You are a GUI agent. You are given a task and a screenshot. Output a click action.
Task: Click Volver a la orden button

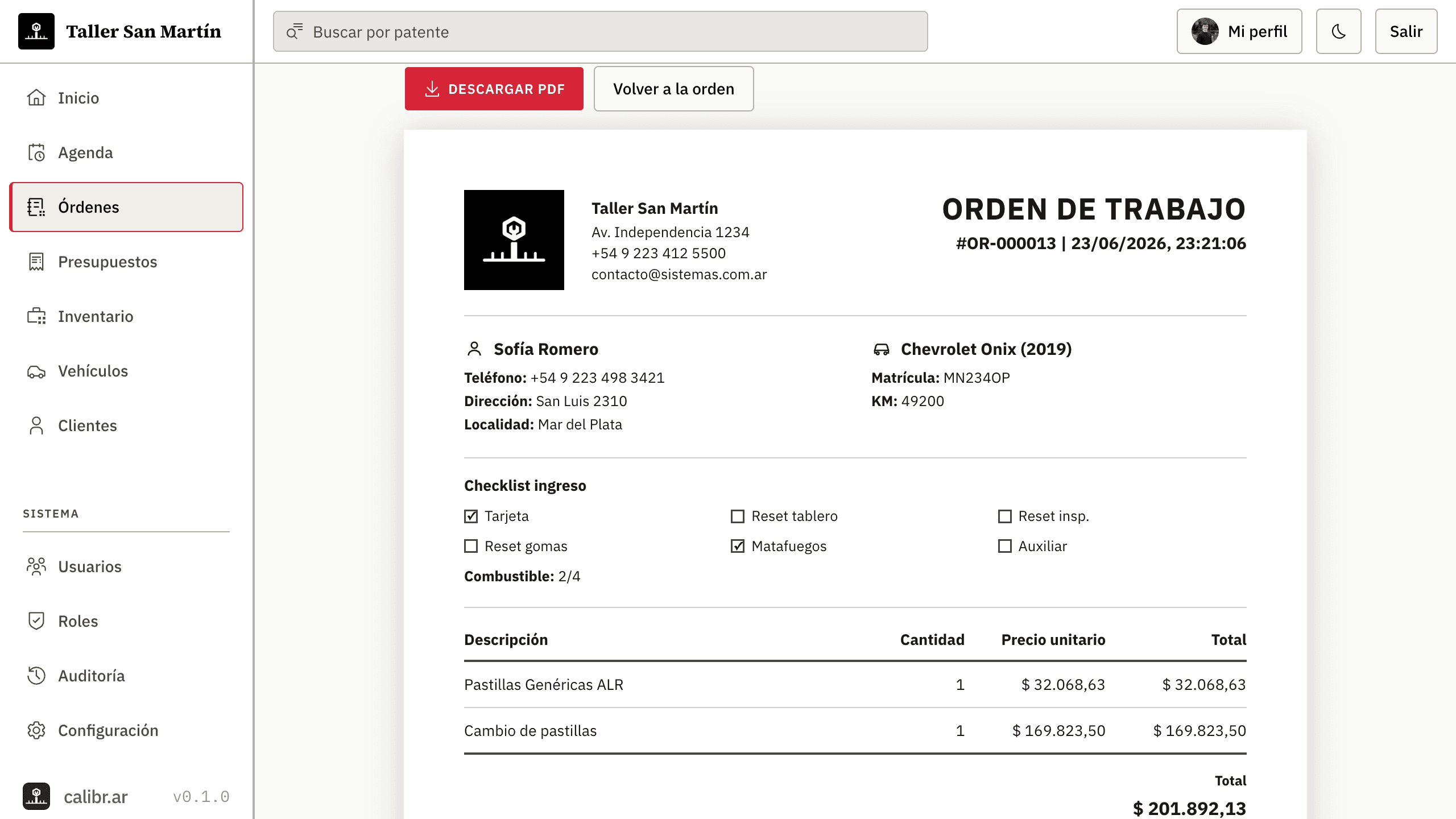click(x=674, y=89)
